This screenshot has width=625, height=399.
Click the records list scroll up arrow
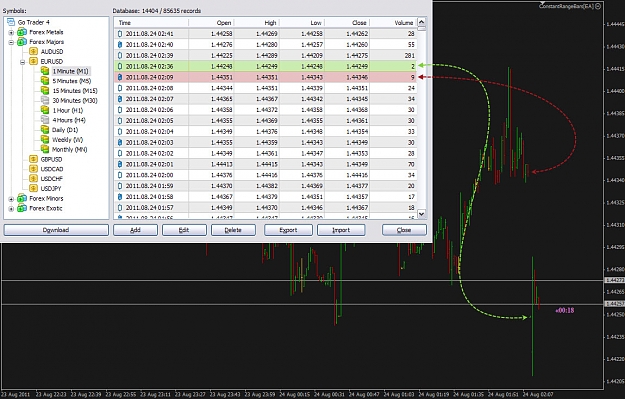[x=421, y=22]
